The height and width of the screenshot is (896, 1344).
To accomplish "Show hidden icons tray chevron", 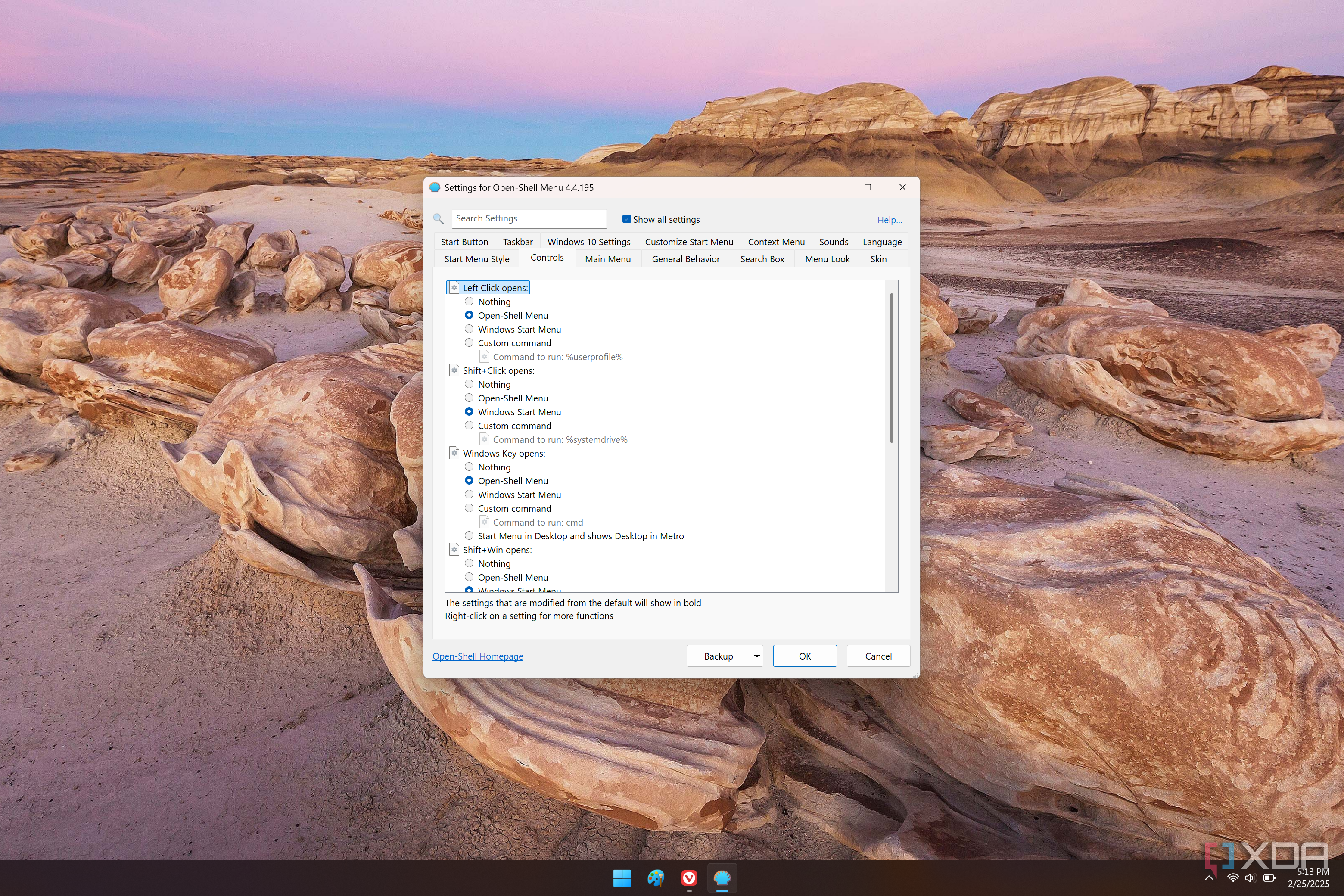I will click(x=1209, y=878).
